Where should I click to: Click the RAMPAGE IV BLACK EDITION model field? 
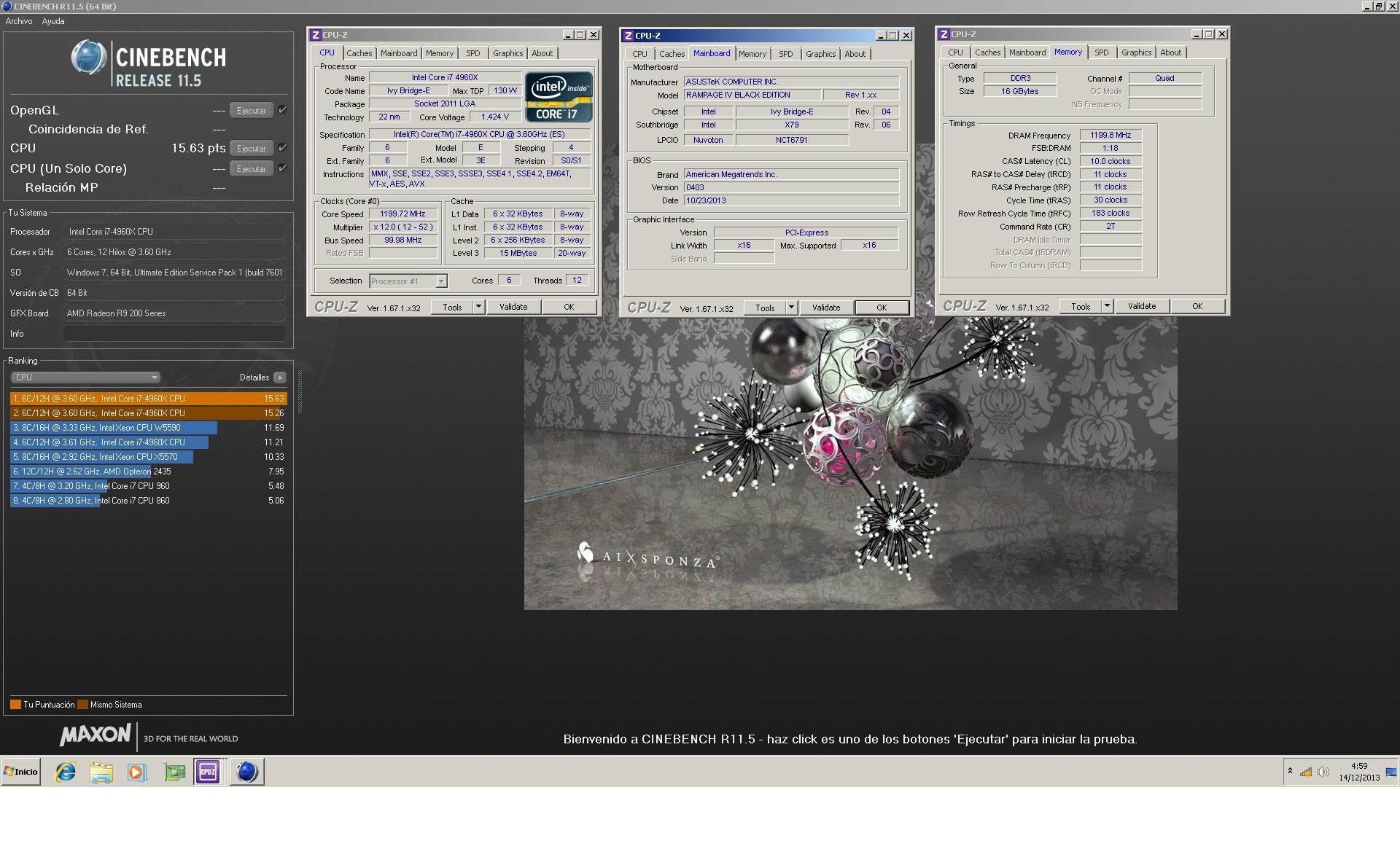[751, 95]
